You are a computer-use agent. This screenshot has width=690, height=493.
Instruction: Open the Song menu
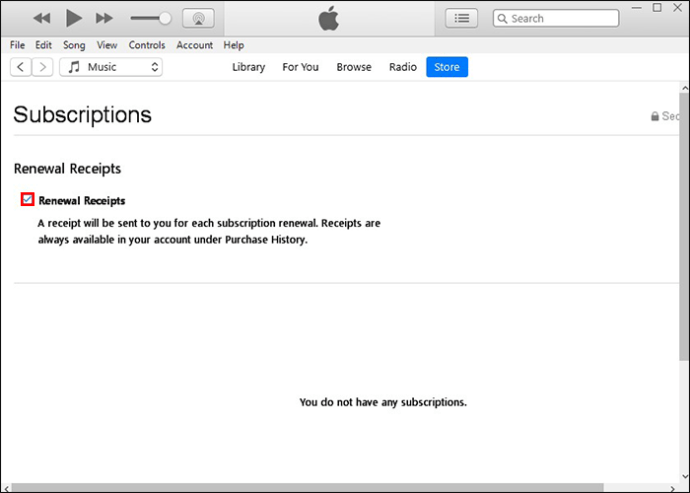tap(74, 45)
